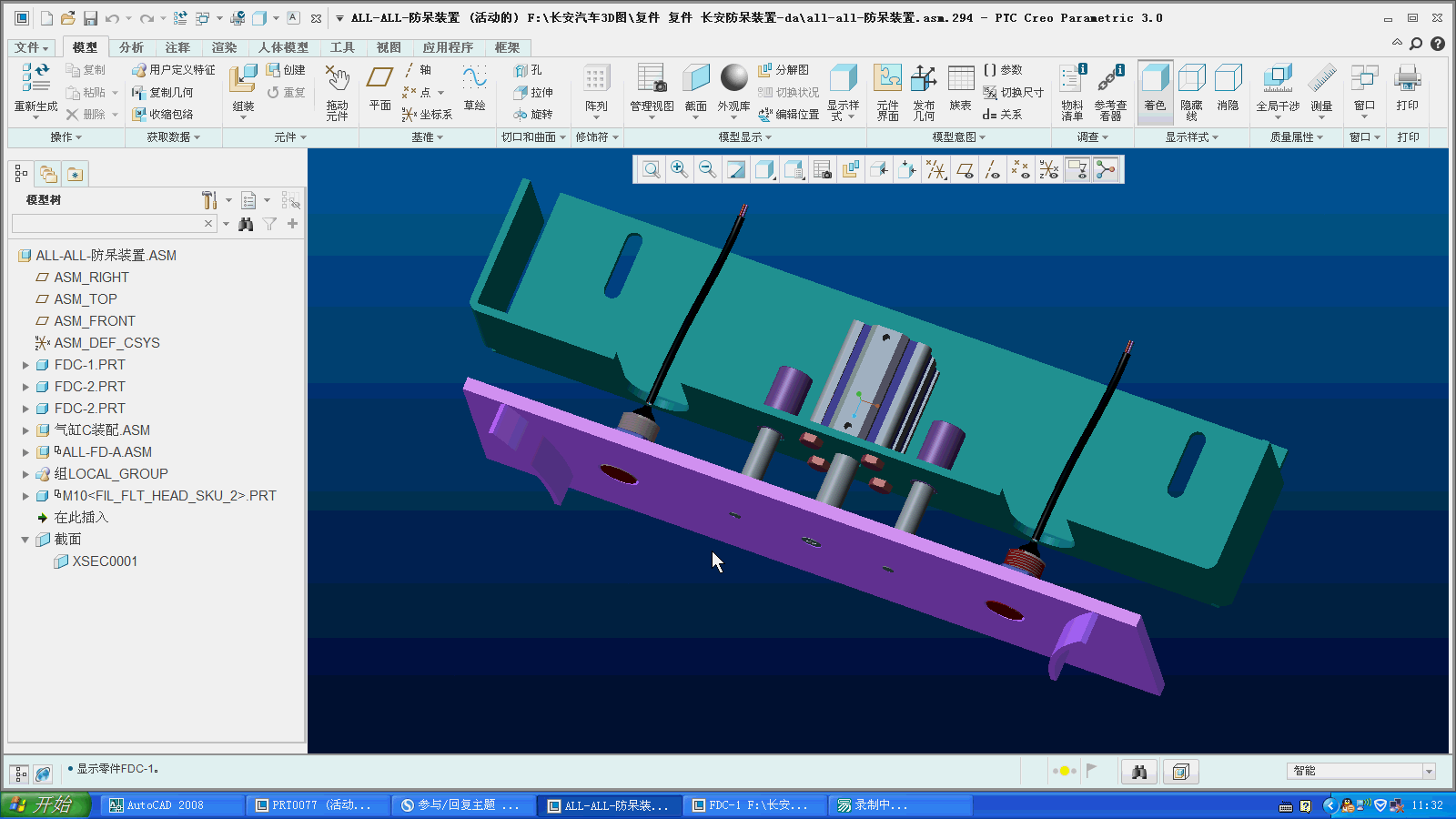
Task: Click the Assemble component icon
Action: point(243,80)
